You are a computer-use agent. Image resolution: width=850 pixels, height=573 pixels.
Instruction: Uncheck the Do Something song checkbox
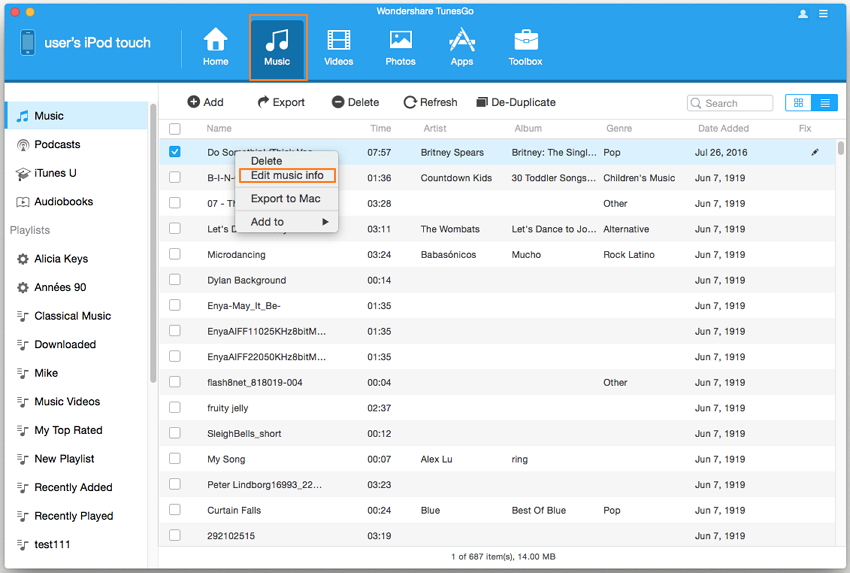[175, 152]
